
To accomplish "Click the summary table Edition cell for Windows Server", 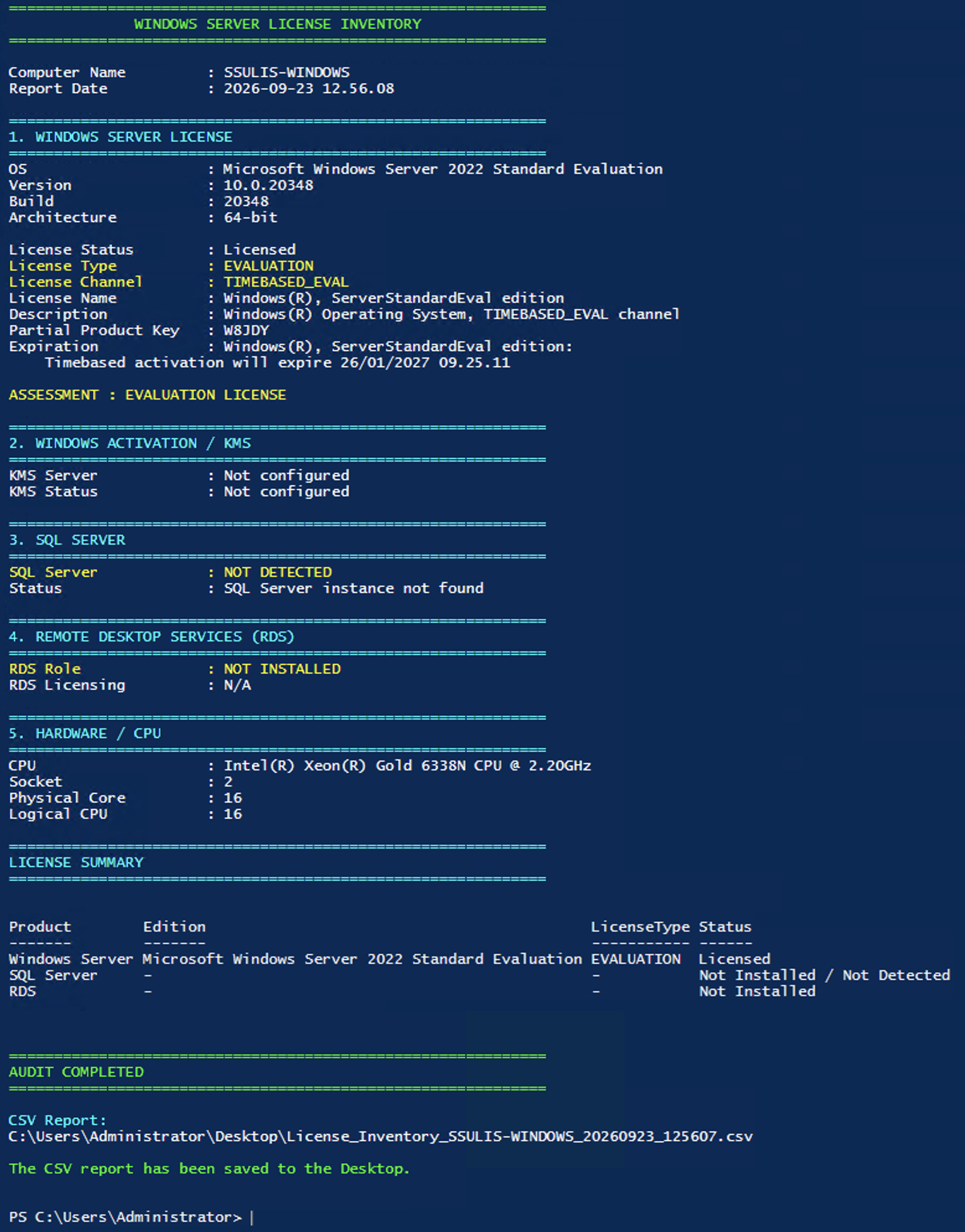I will (362, 960).
